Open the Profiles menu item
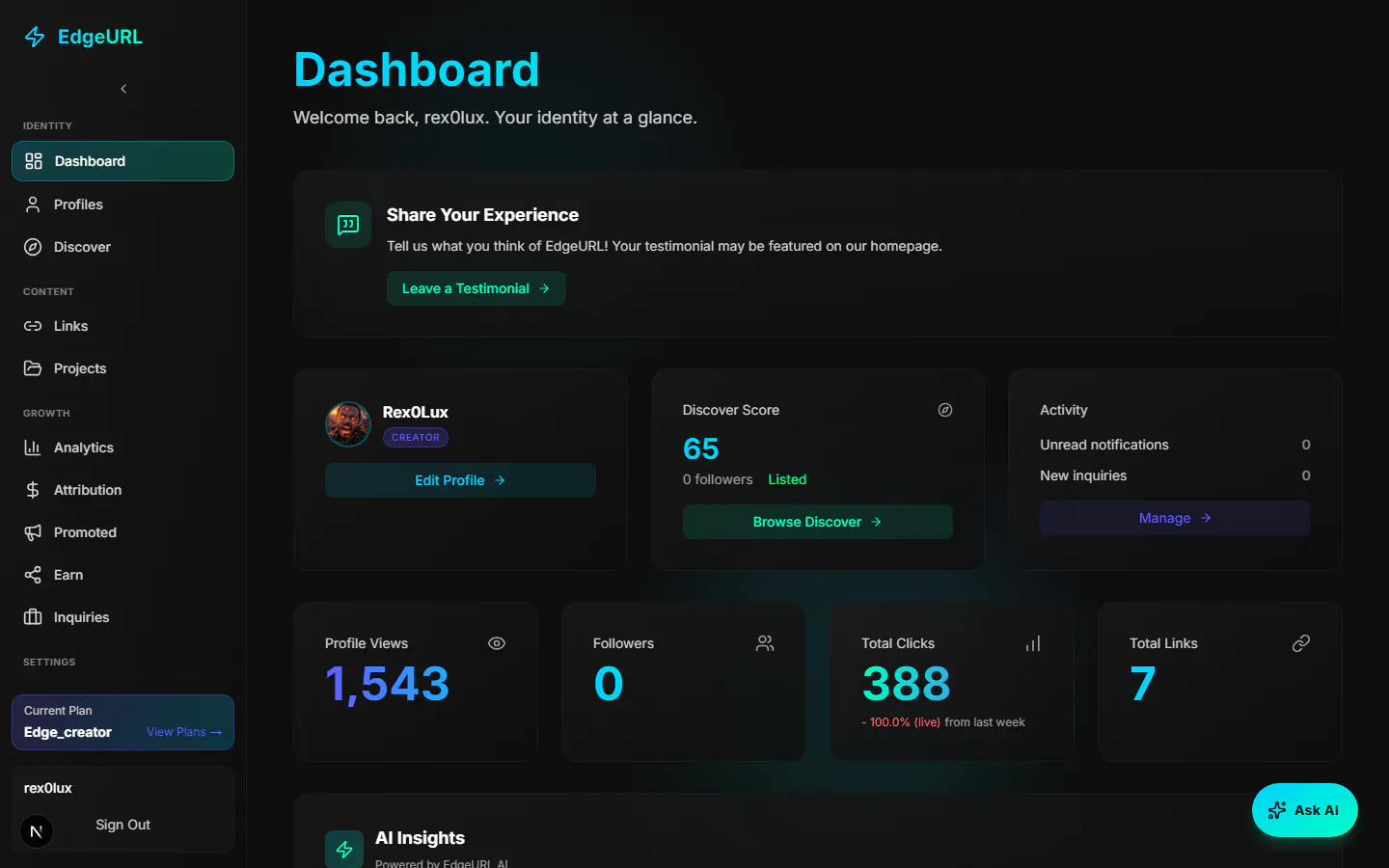Screen dimensions: 1389x868 point(123,204)
